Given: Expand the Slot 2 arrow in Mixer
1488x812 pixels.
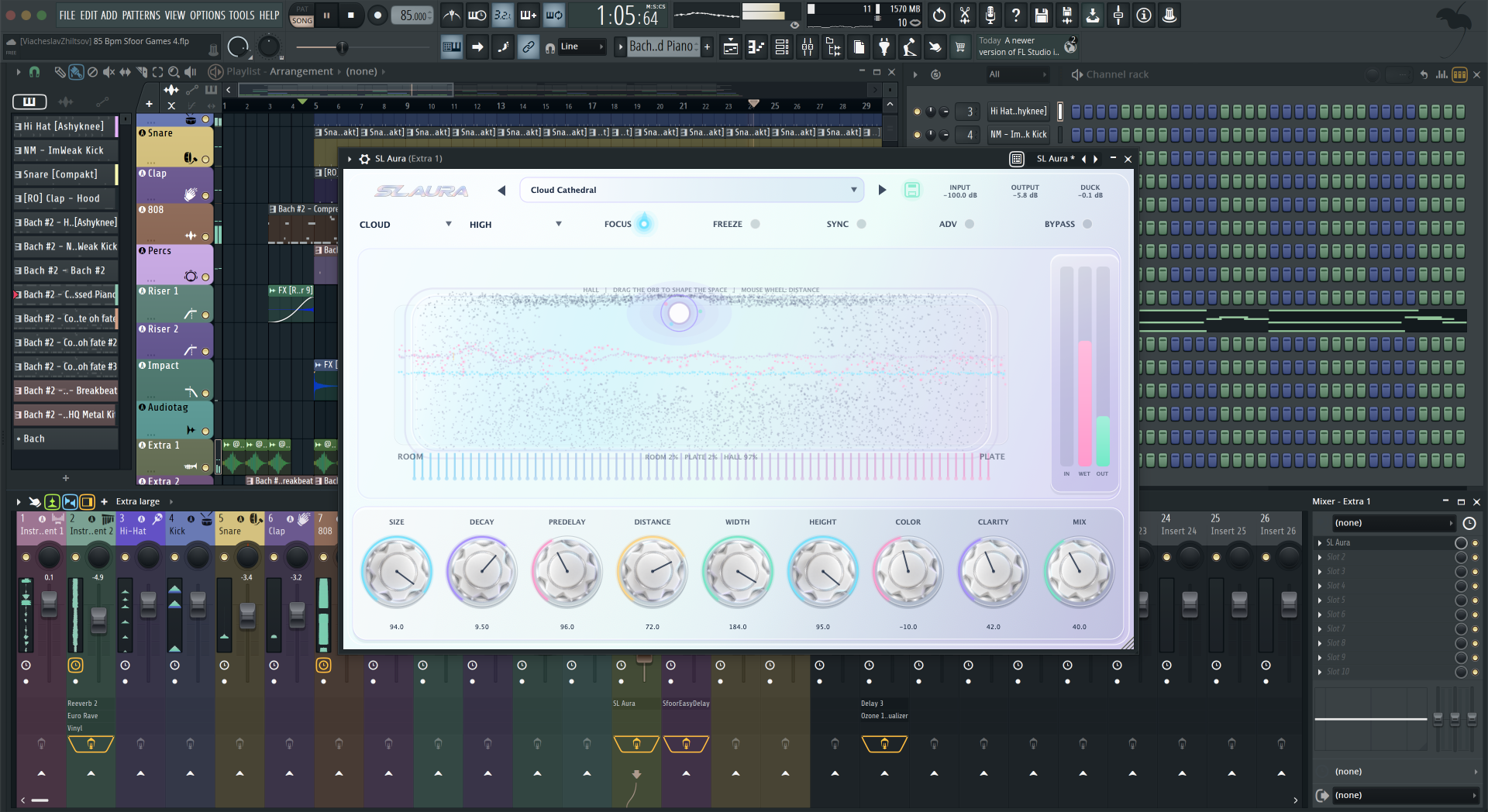Looking at the screenshot, I should 1320,557.
